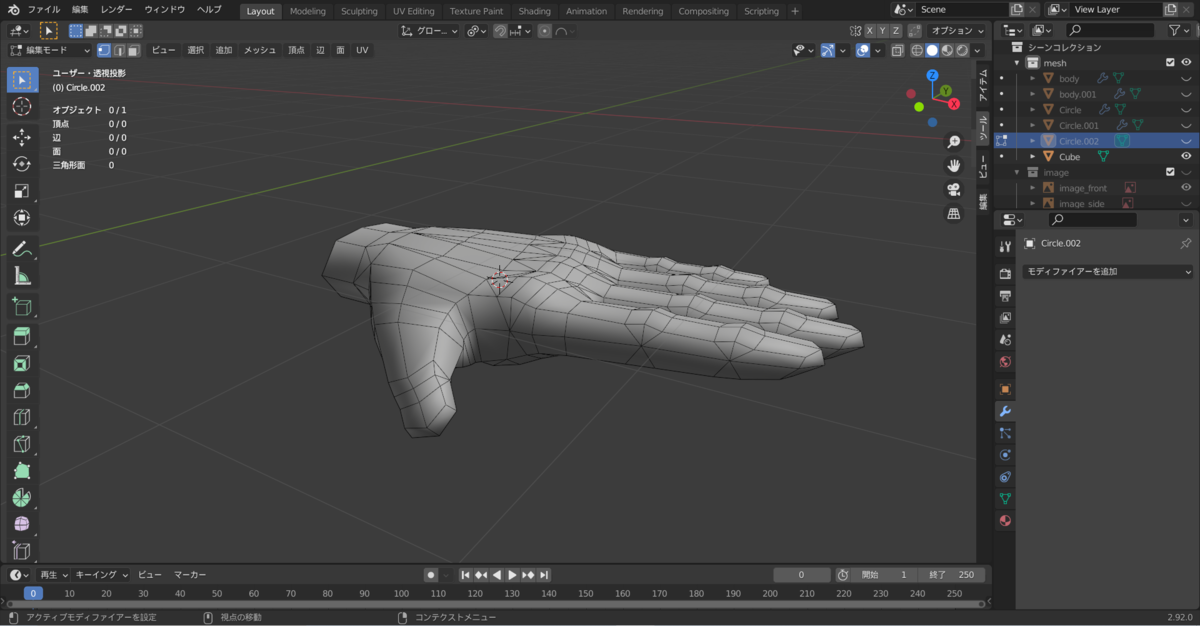Enable vertex select mode
The height and width of the screenshot is (626, 1200).
(x=103, y=50)
